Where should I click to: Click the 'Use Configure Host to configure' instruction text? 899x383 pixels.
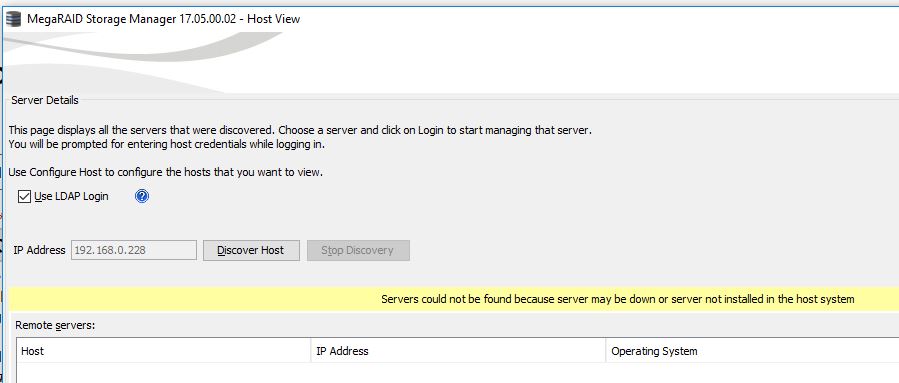point(166,171)
